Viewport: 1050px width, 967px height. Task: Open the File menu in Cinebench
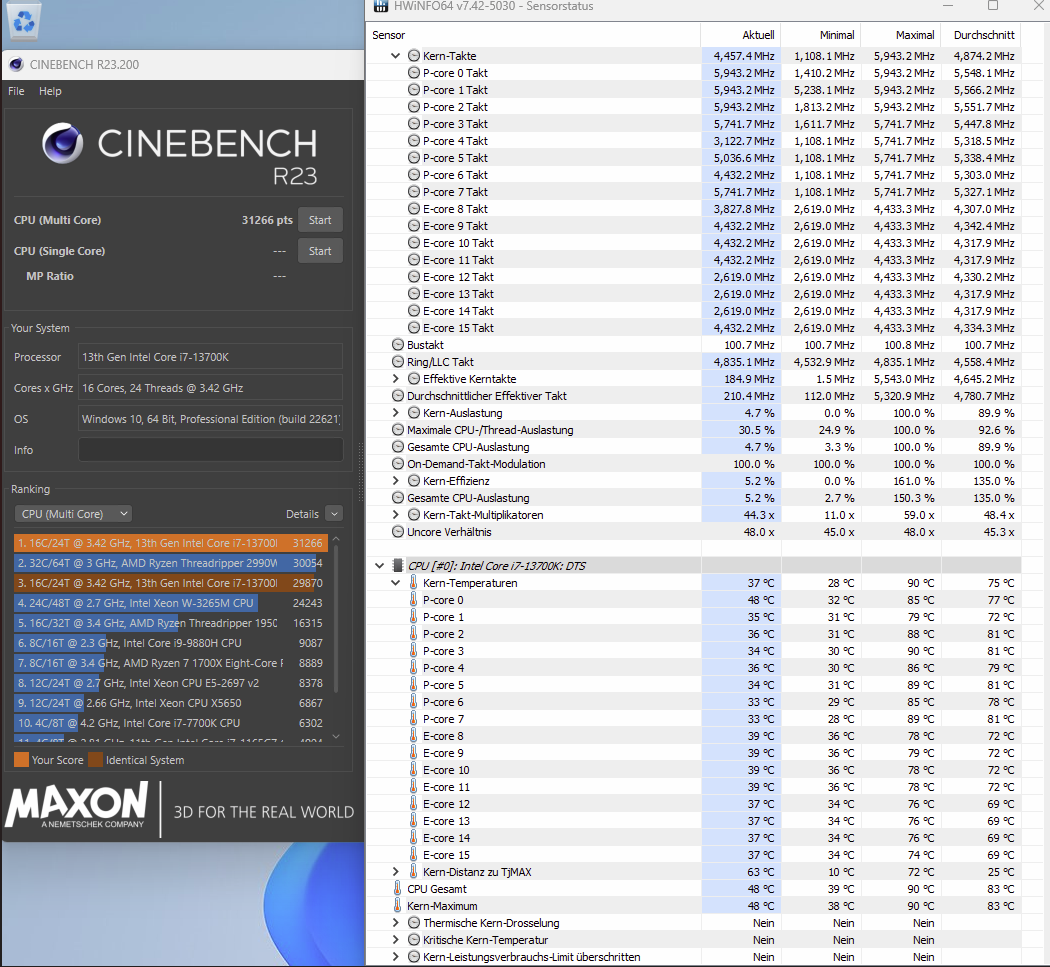pyautogui.click(x=16, y=91)
